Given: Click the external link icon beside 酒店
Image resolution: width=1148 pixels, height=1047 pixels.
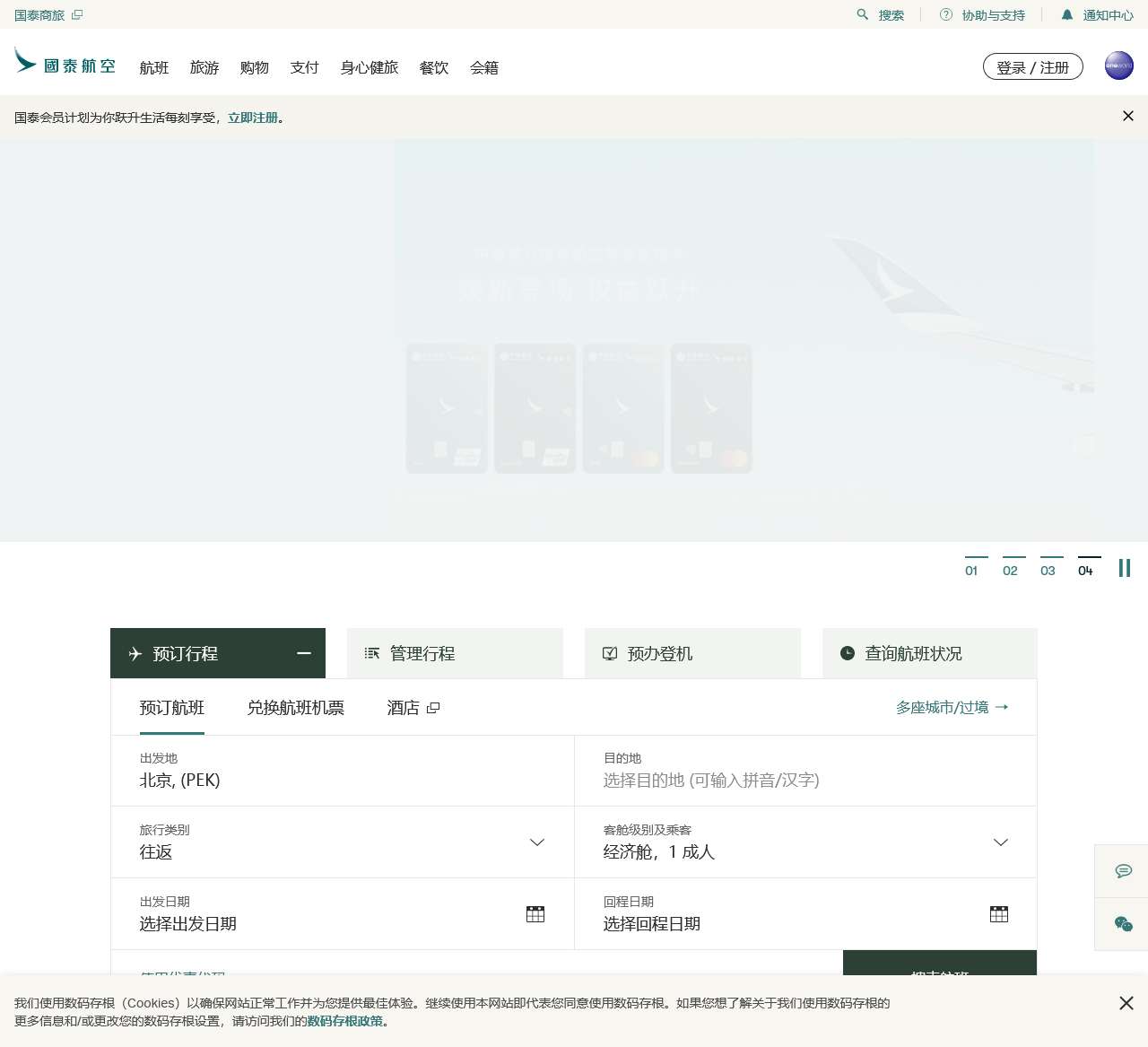Looking at the screenshot, I should tap(433, 707).
